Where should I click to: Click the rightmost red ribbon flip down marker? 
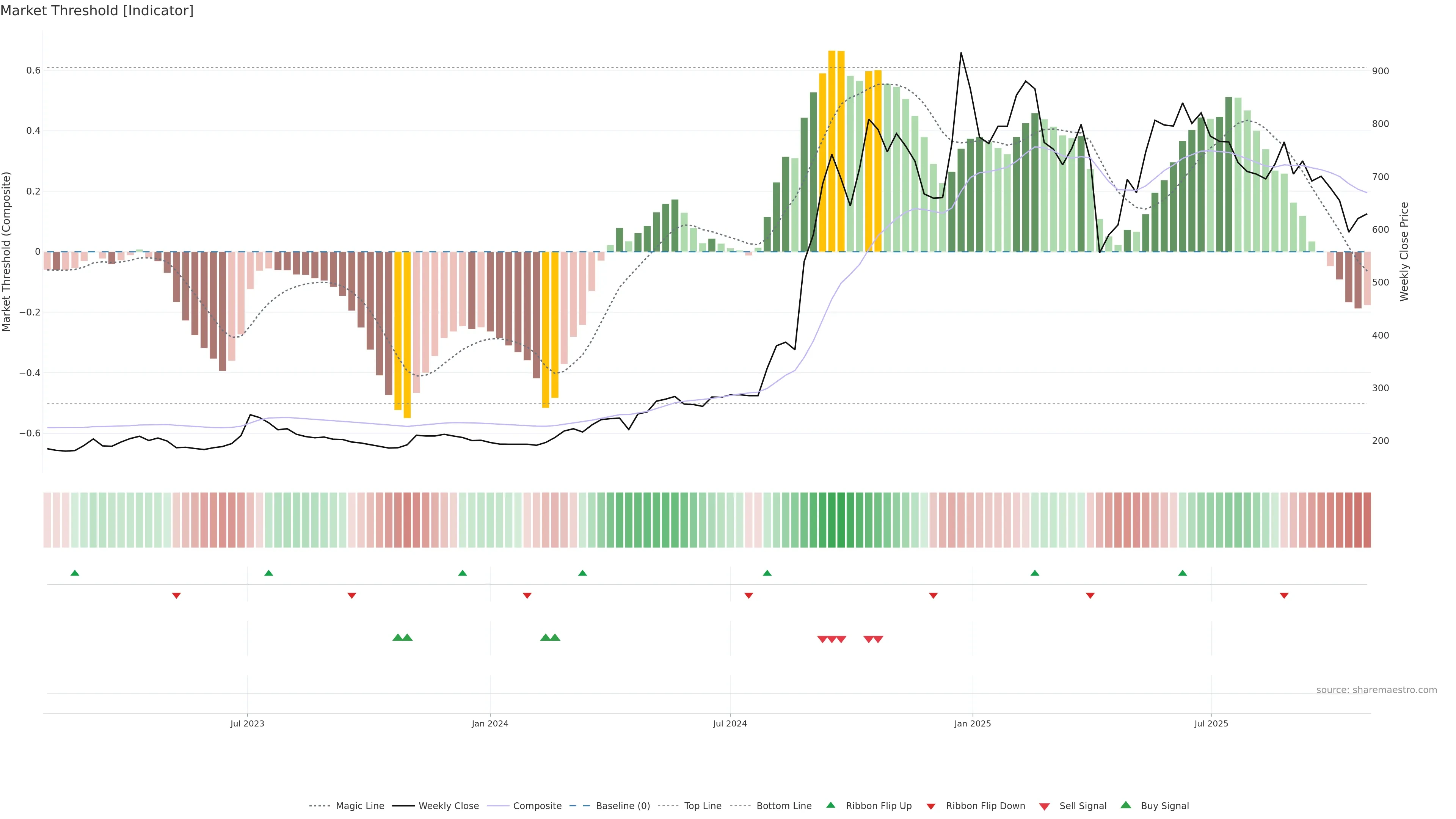pos(1283,596)
